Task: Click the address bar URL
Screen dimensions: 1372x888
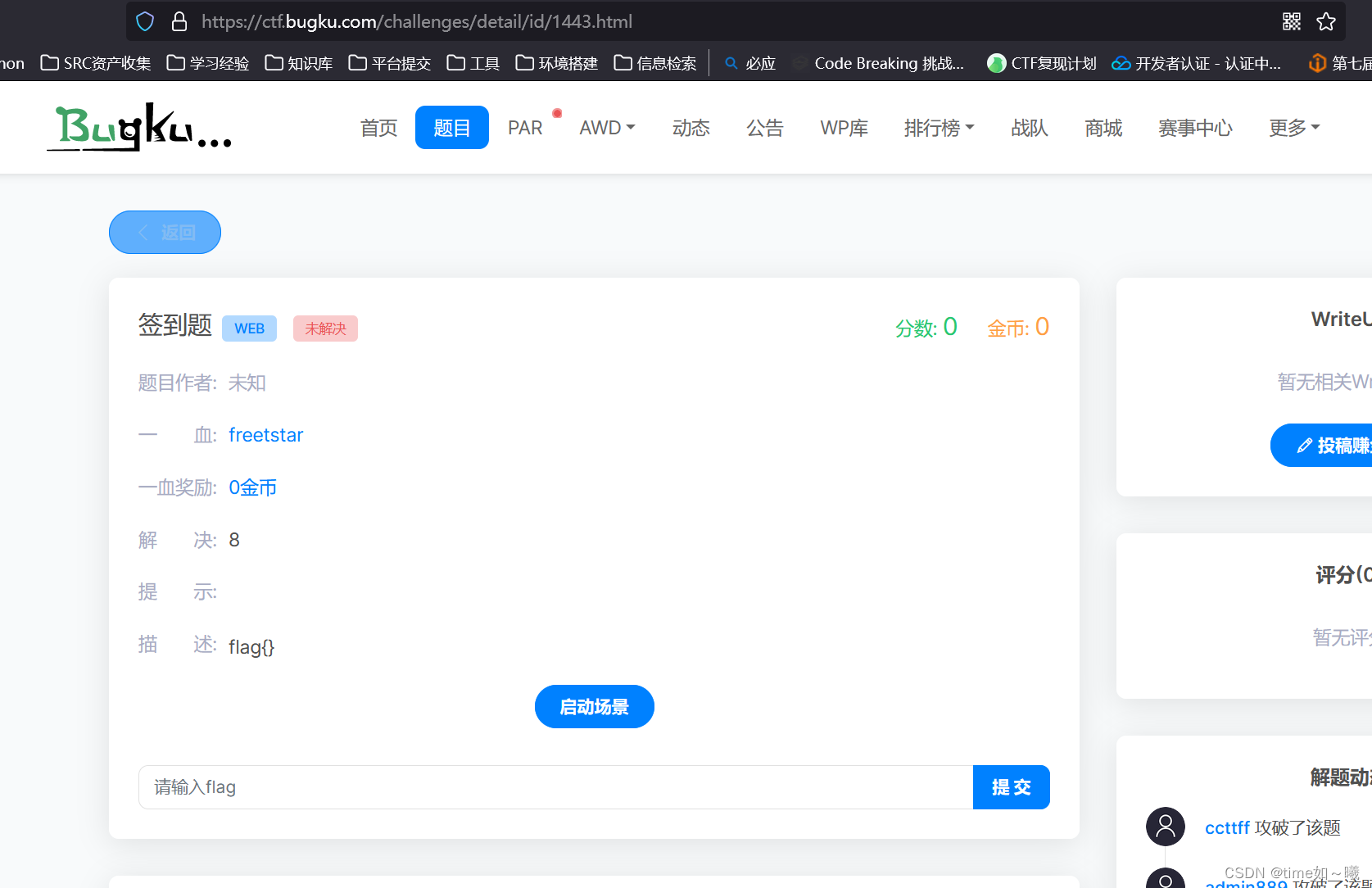Action: tap(417, 21)
